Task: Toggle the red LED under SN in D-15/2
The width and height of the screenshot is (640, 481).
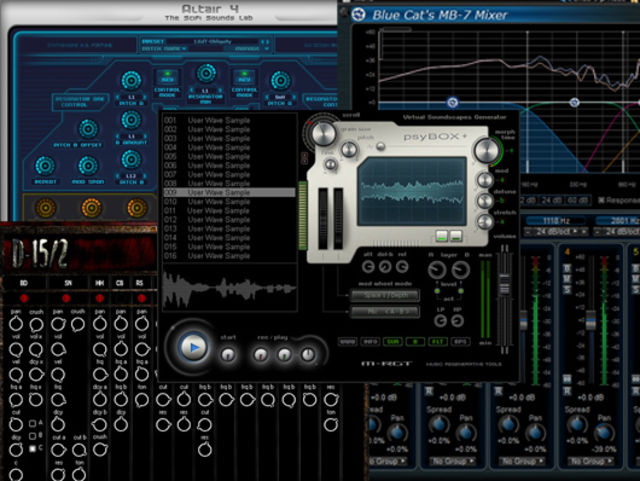Action: point(66,298)
